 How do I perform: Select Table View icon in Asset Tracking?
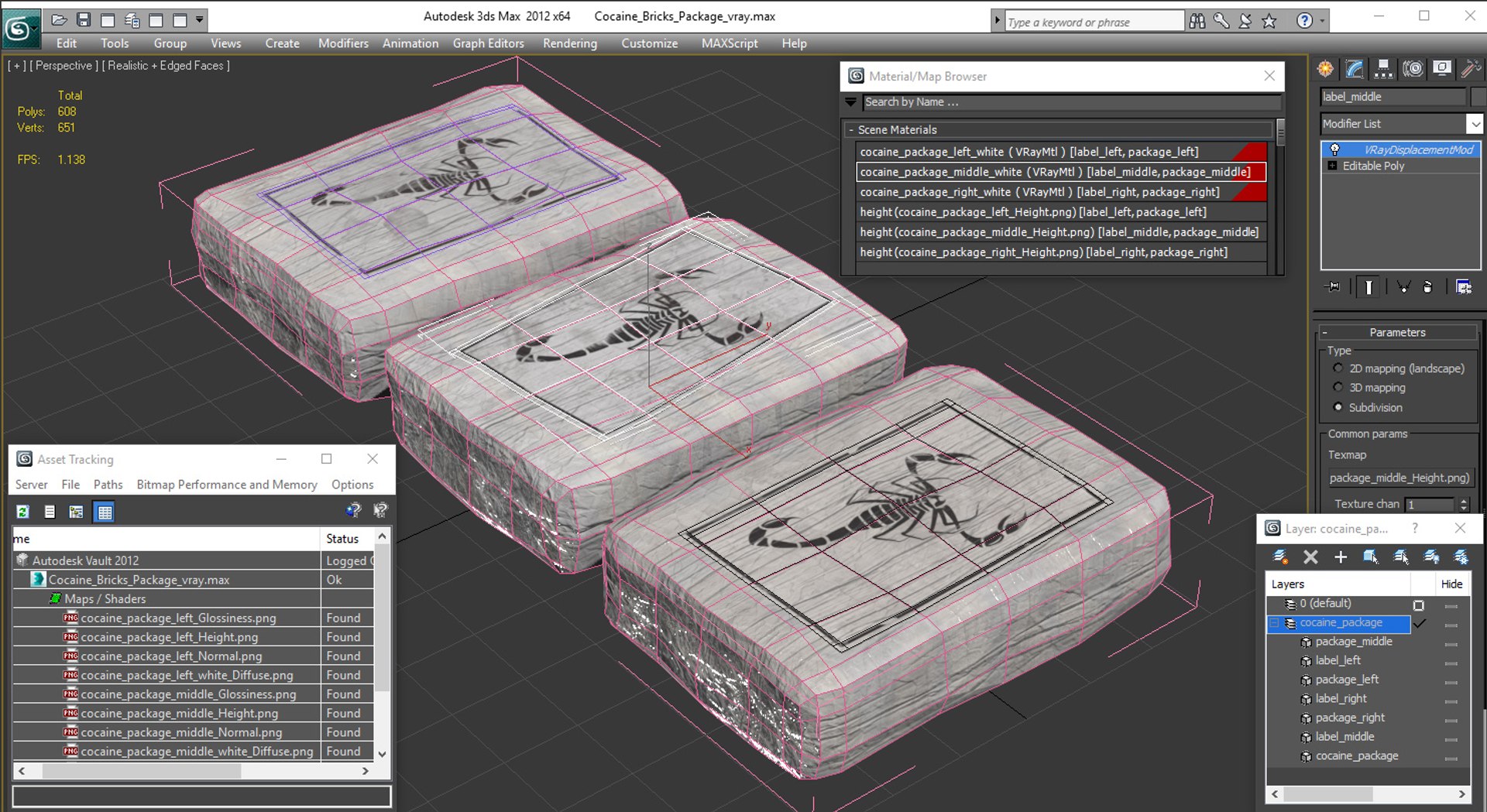pyautogui.click(x=105, y=512)
